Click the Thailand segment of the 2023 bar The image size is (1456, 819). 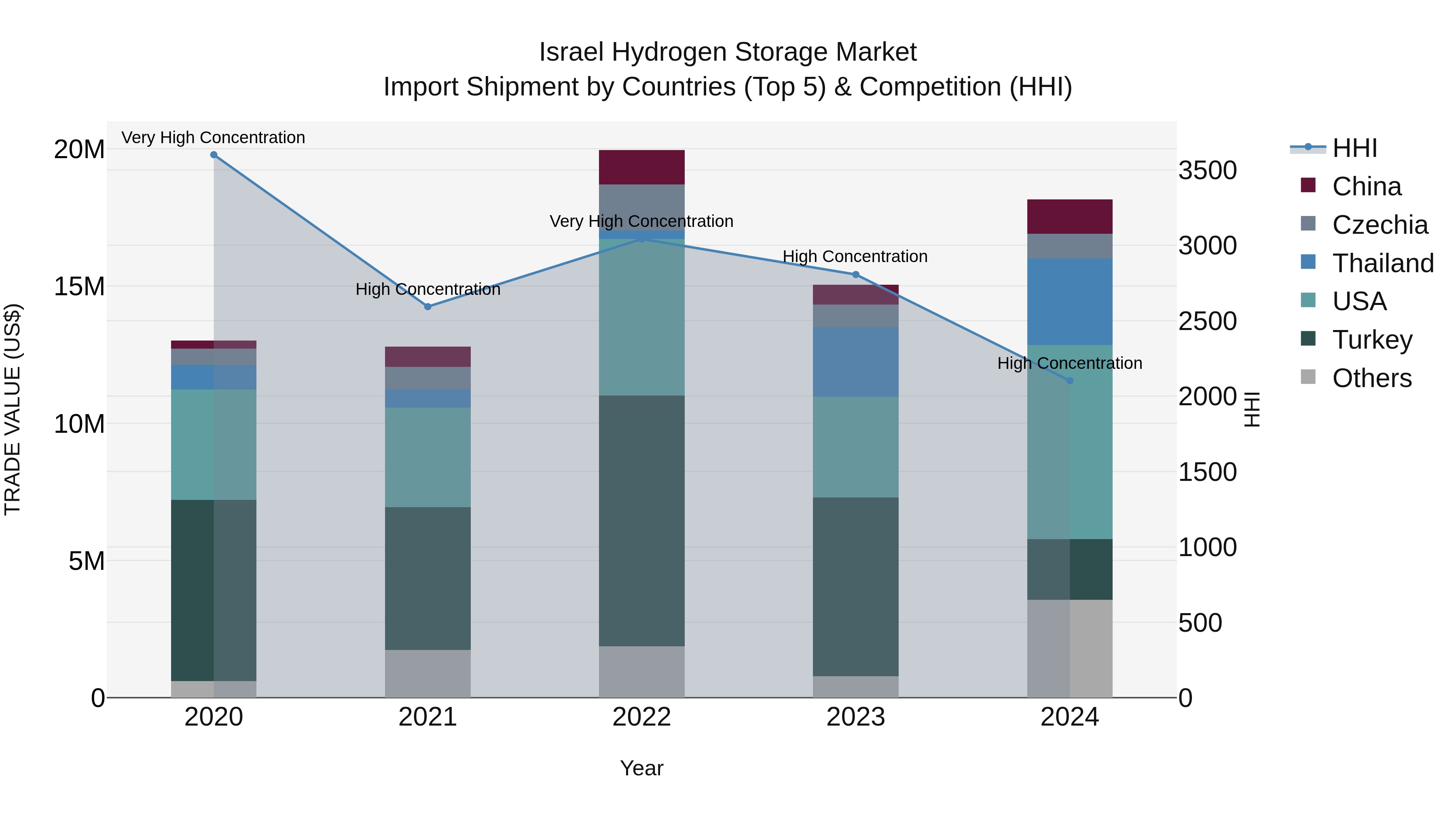point(856,362)
